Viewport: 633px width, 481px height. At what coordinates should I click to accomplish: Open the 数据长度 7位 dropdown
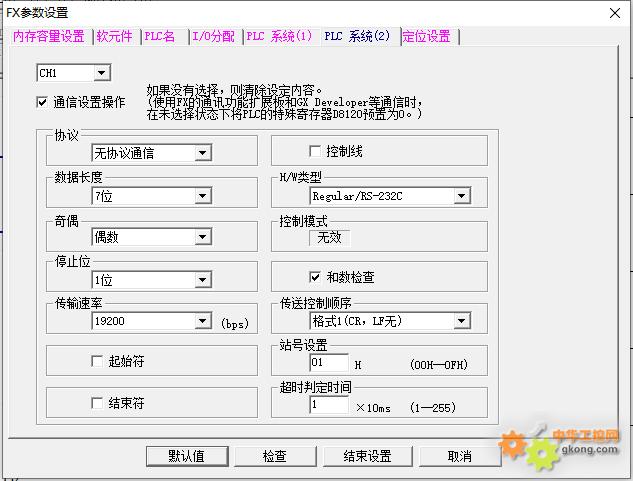[x=202, y=196]
